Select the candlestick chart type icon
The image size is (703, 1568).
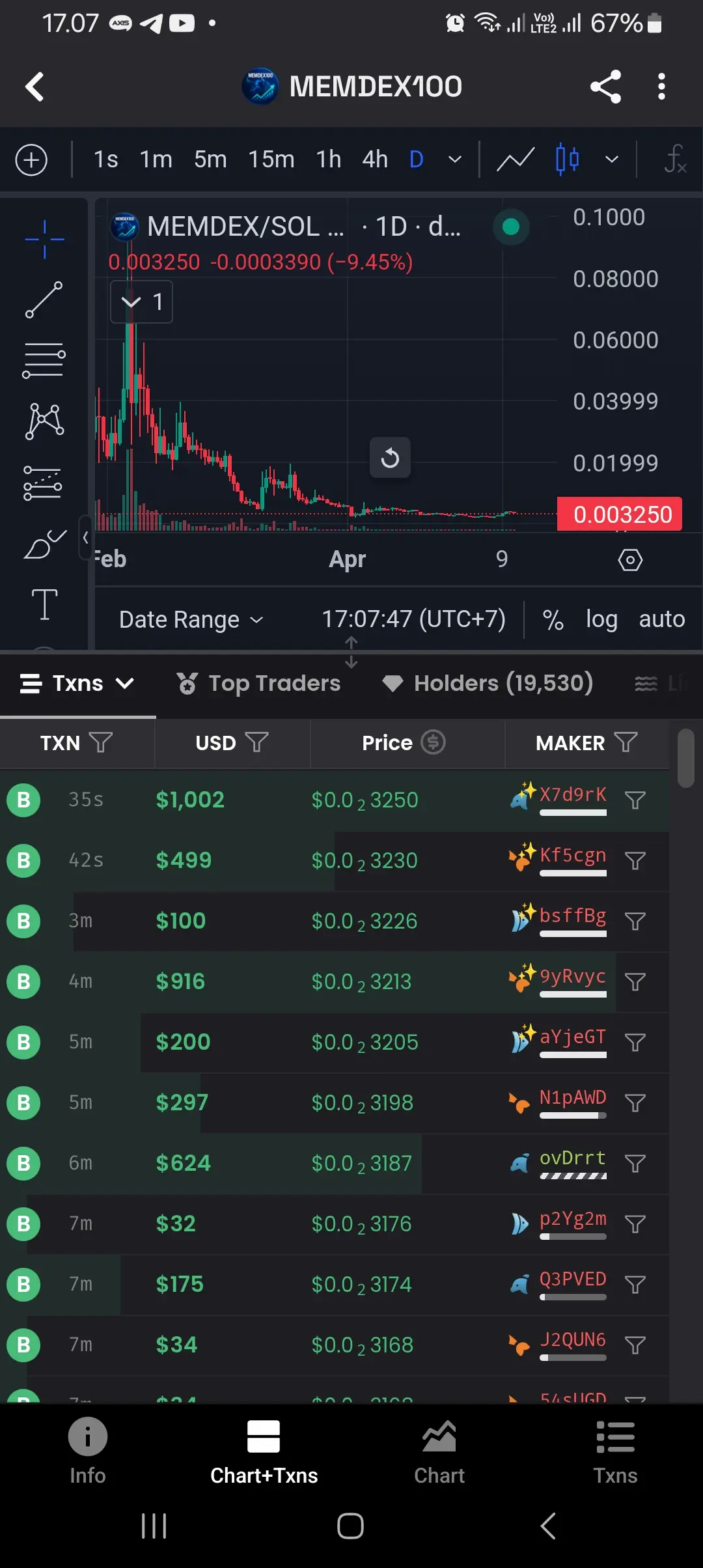[567, 160]
